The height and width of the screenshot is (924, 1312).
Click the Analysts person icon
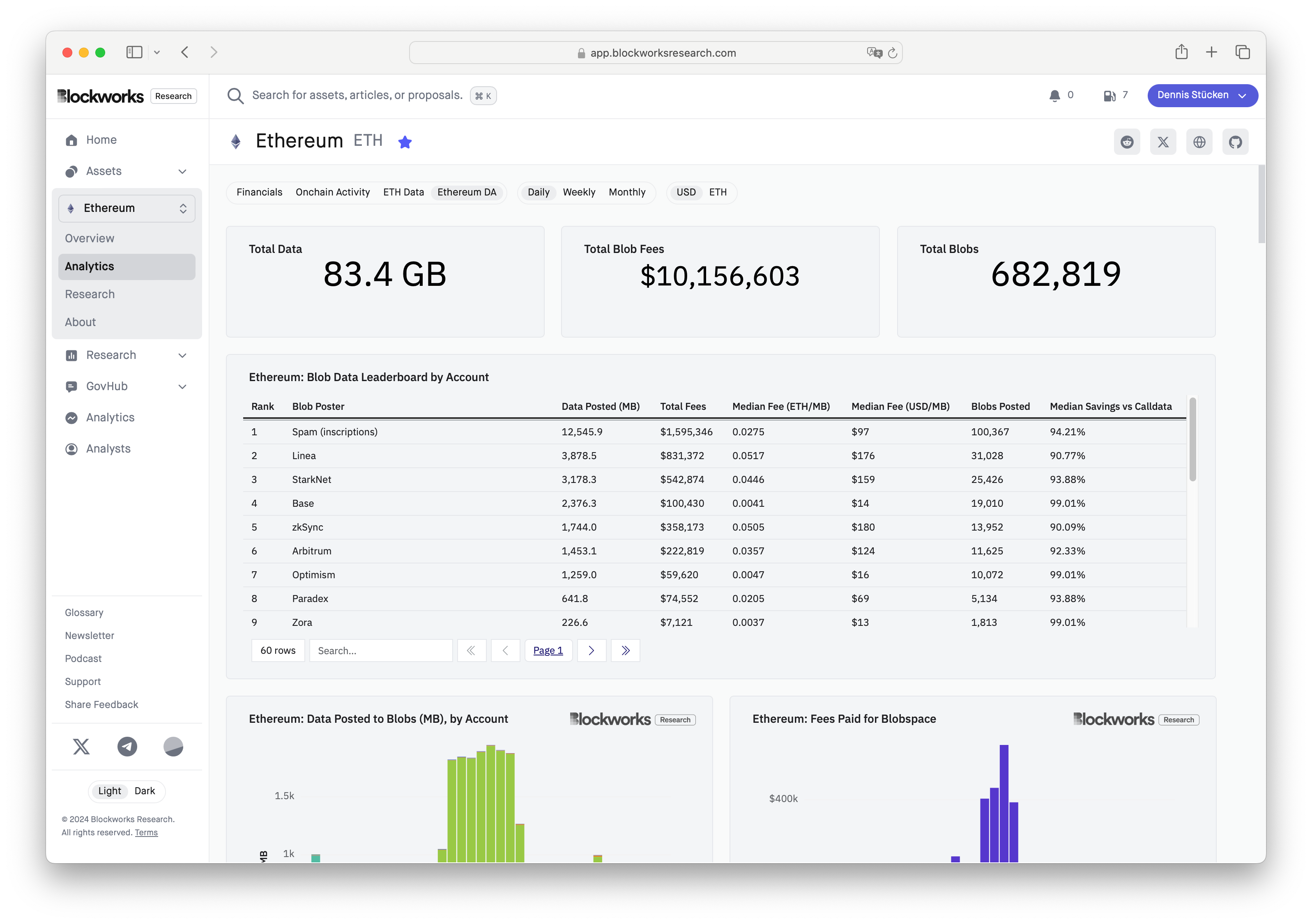tap(71, 449)
